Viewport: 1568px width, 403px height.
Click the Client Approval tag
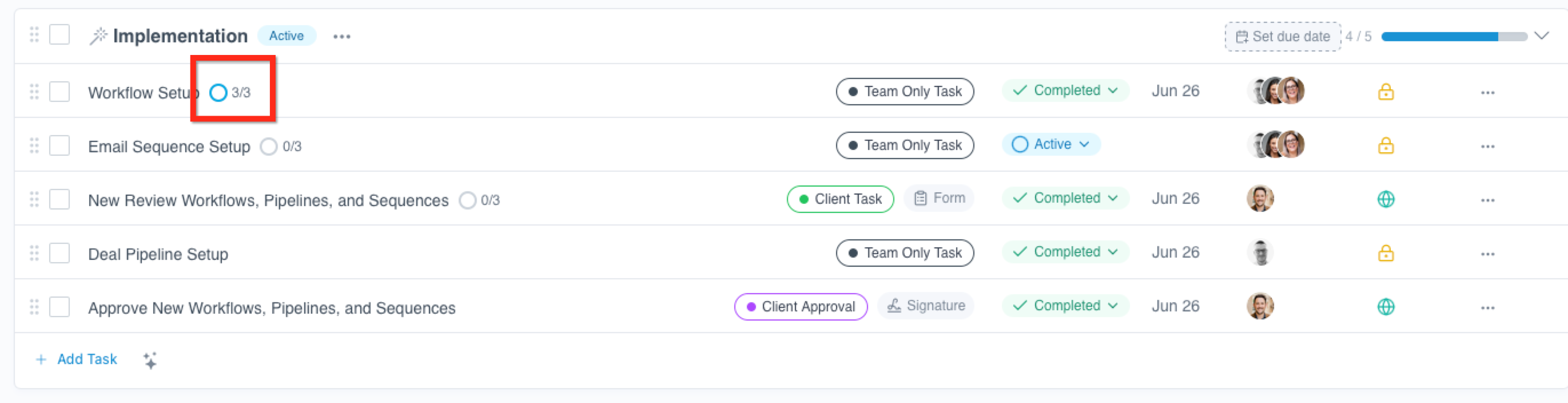[x=801, y=307]
